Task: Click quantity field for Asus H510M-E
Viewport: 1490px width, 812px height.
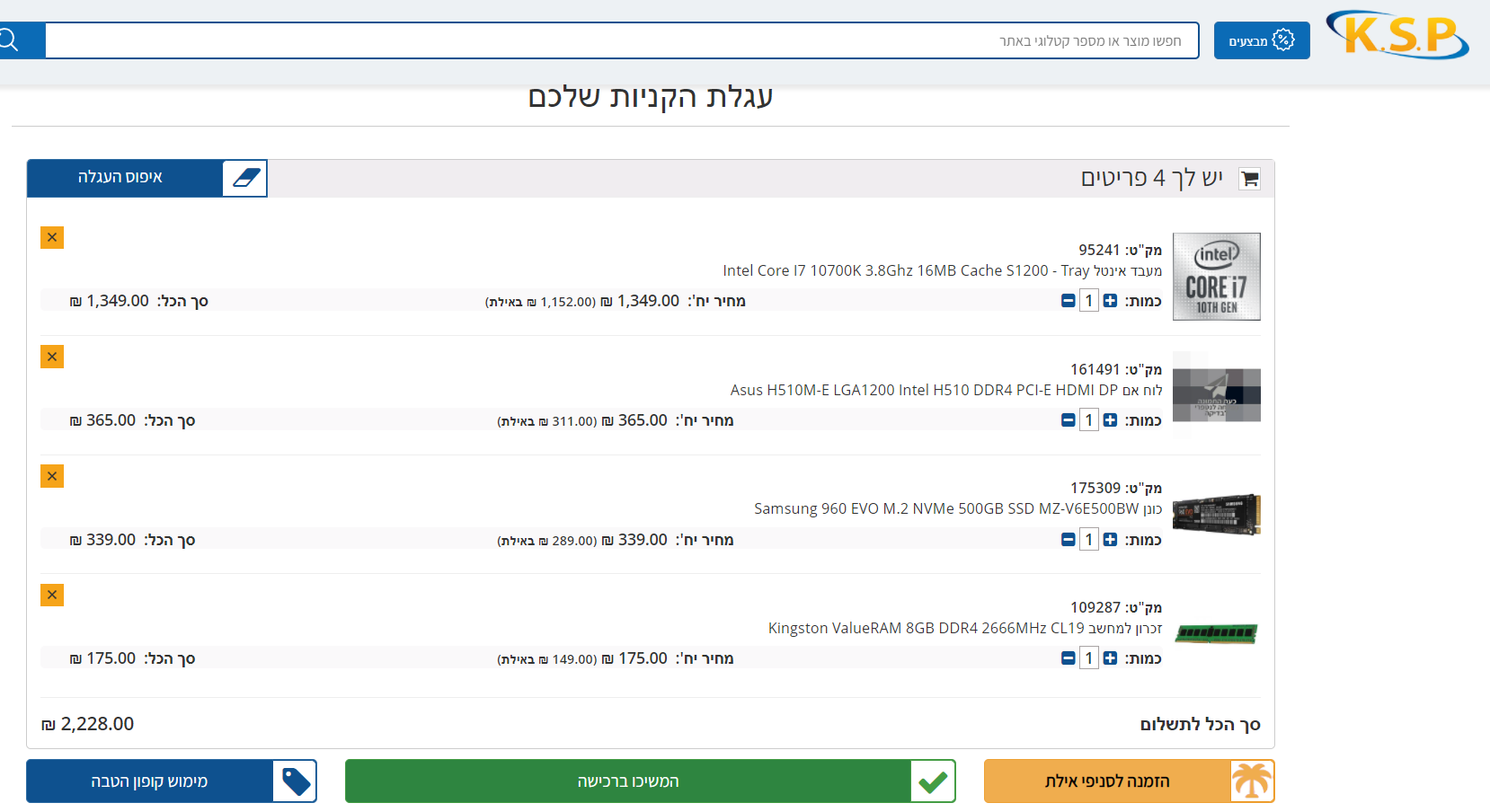Action: pyautogui.click(x=1089, y=420)
